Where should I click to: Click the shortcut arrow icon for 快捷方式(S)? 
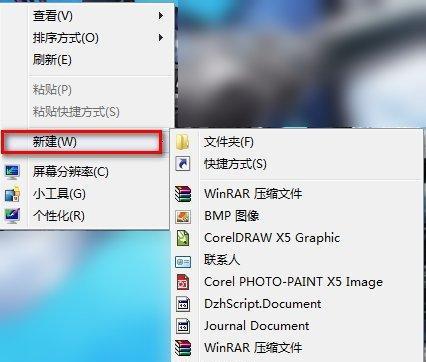[183, 164]
